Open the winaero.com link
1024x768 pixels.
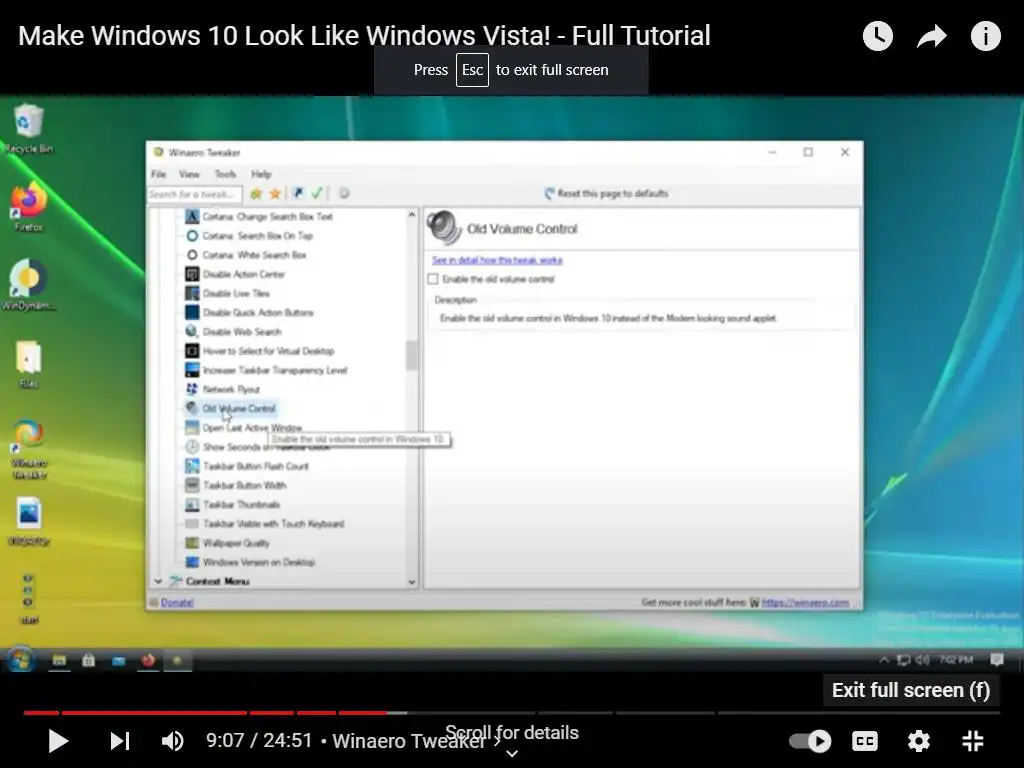(x=805, y=602)
